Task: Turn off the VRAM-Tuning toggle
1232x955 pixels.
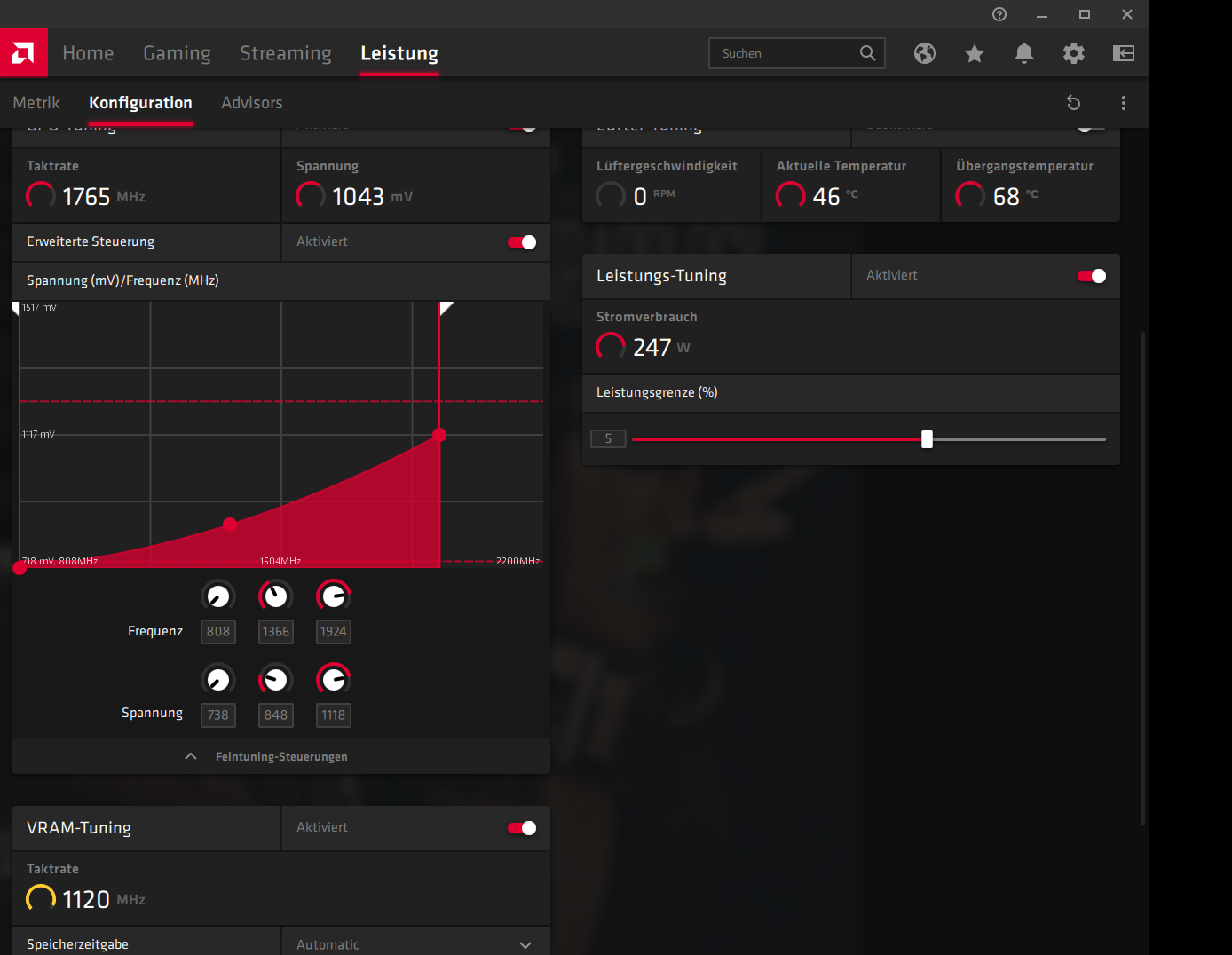Action: (x=523, y=827)
